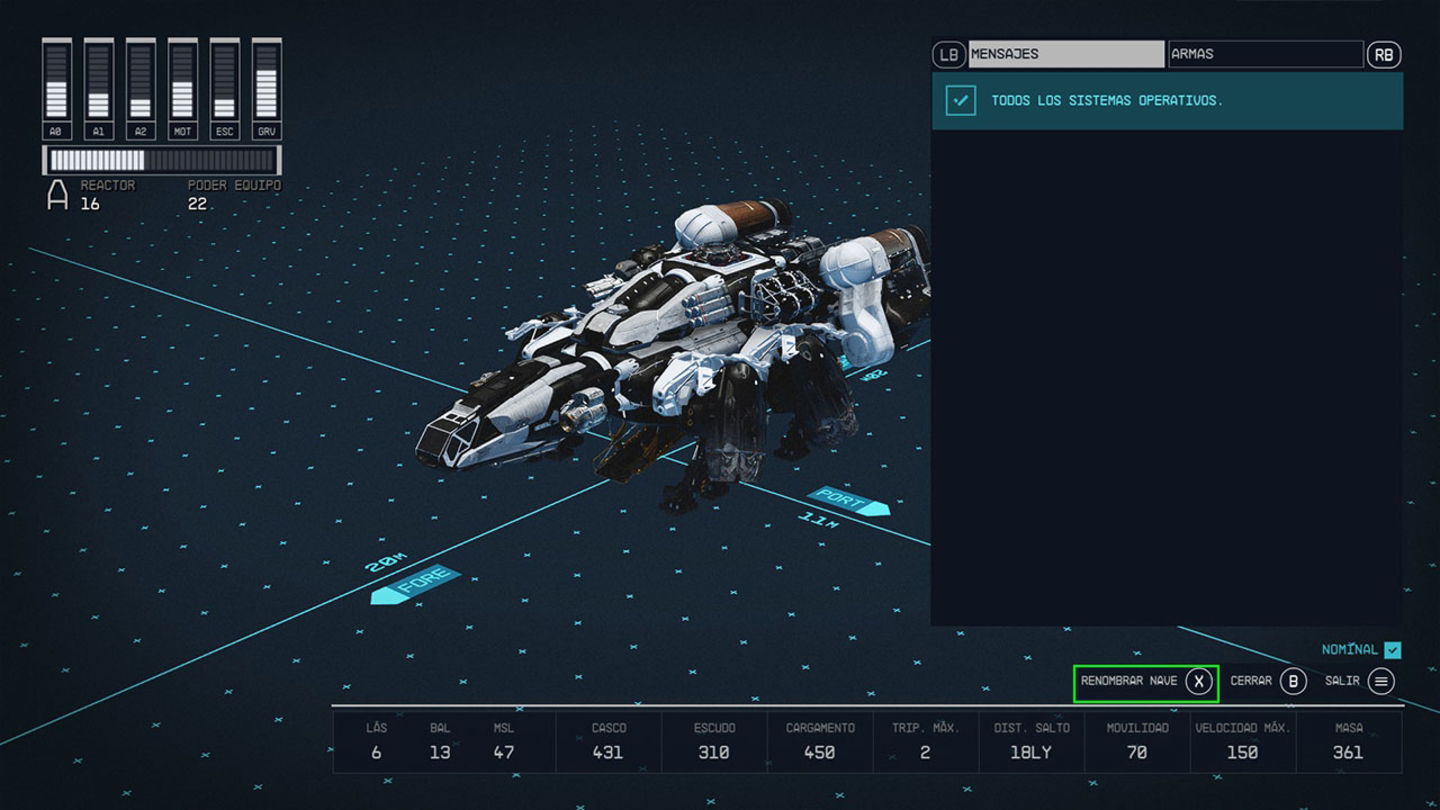The height and width of the screenshot is (810, 1440).
Task: Click the RB bumper icon
Action: [x=1384, y=54]
